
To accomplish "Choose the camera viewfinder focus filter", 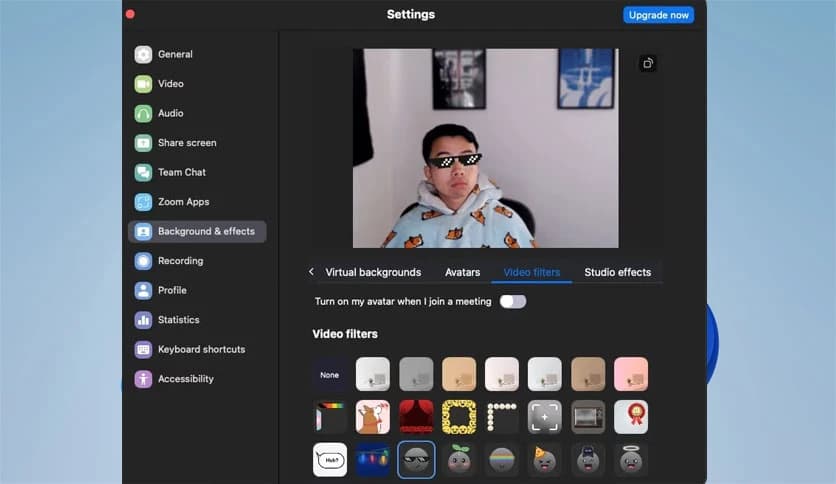I will pos(544,417).
